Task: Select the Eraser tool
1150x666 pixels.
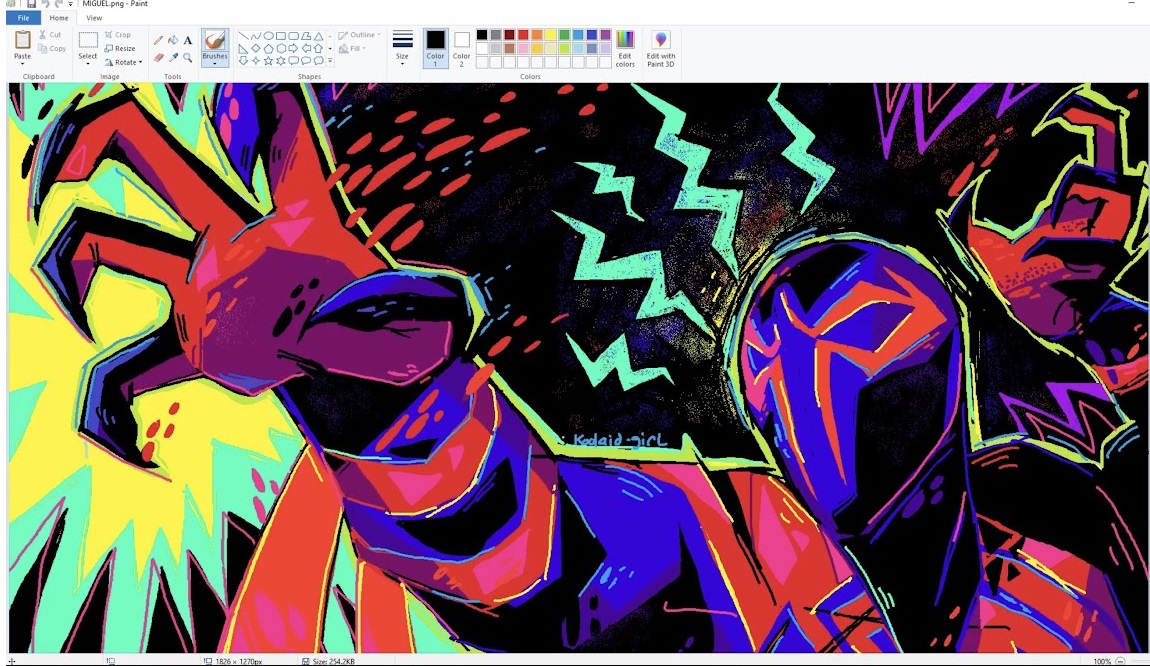Action: 158,58
